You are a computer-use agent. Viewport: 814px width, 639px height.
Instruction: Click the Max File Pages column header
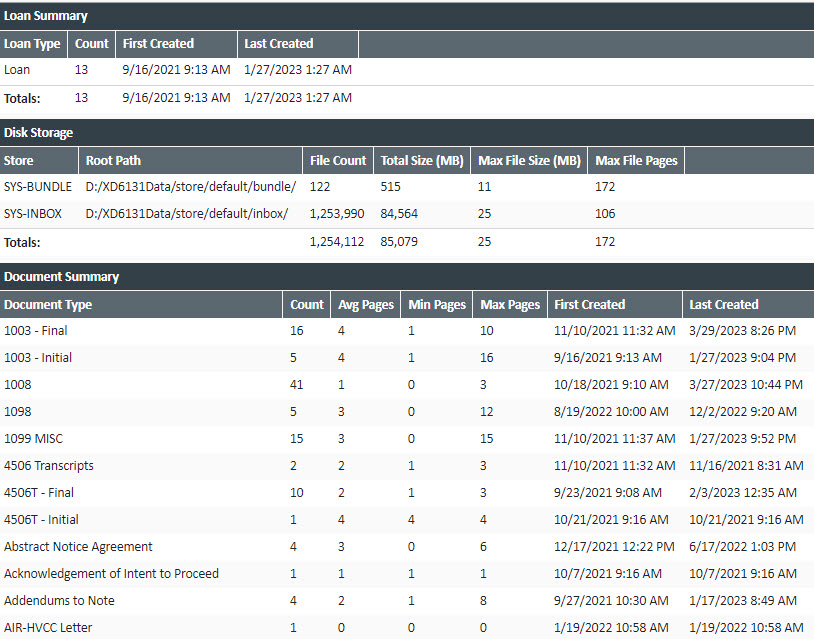(x=636, y=160)
